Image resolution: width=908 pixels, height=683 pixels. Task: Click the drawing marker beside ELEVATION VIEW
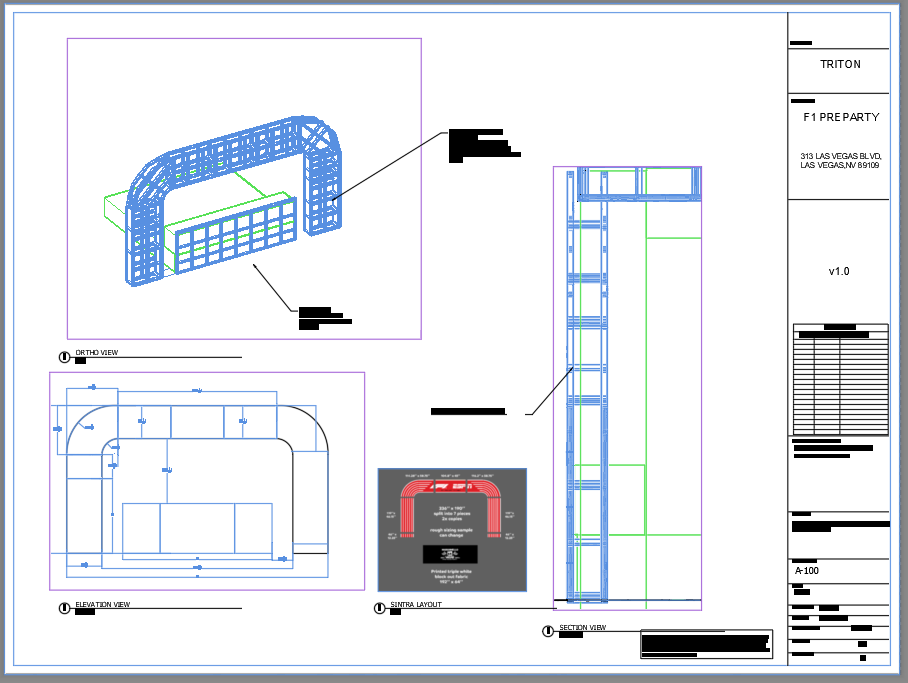pyautogui.click(x=64, y=608)
